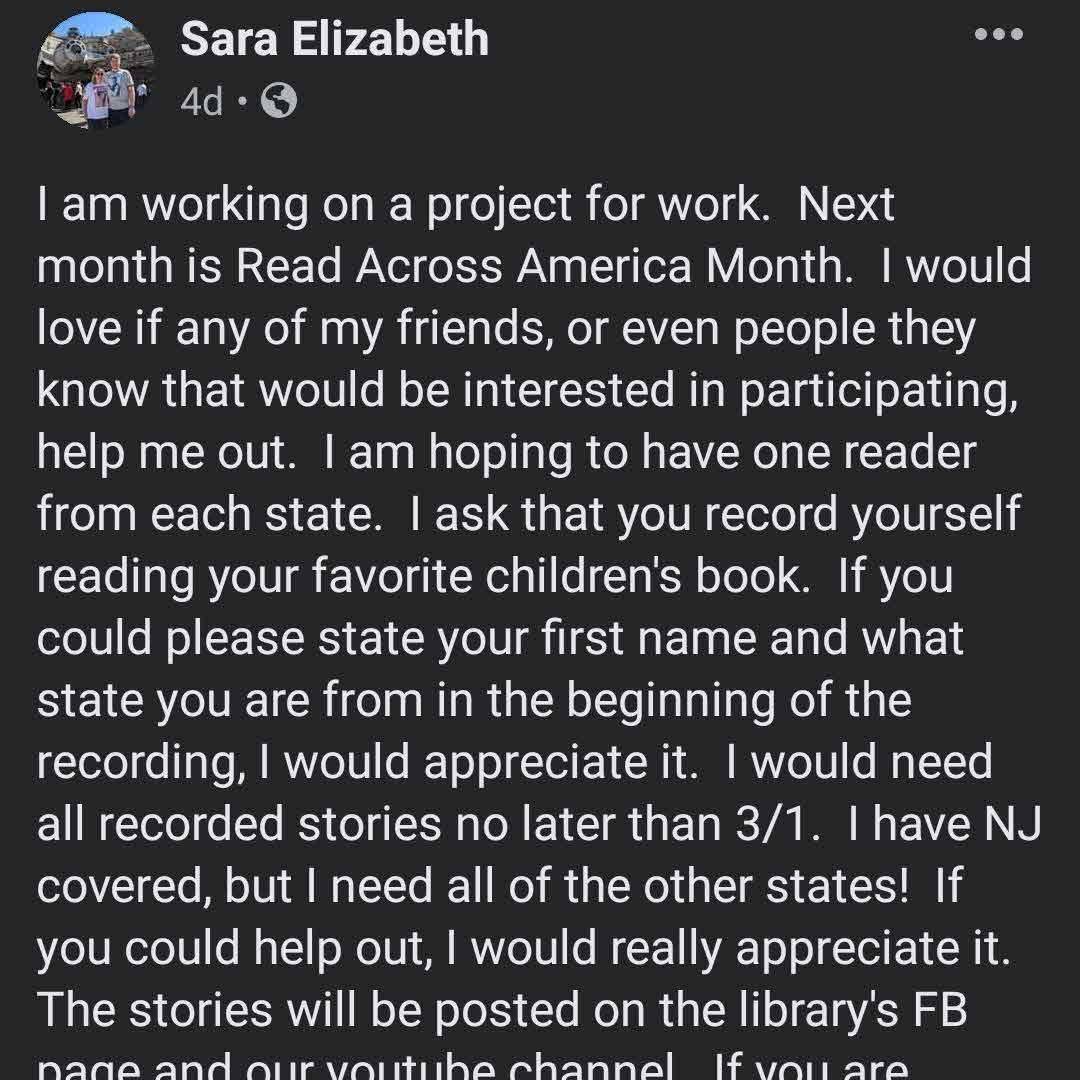Open the three-dot post options menu

(998, 34)
